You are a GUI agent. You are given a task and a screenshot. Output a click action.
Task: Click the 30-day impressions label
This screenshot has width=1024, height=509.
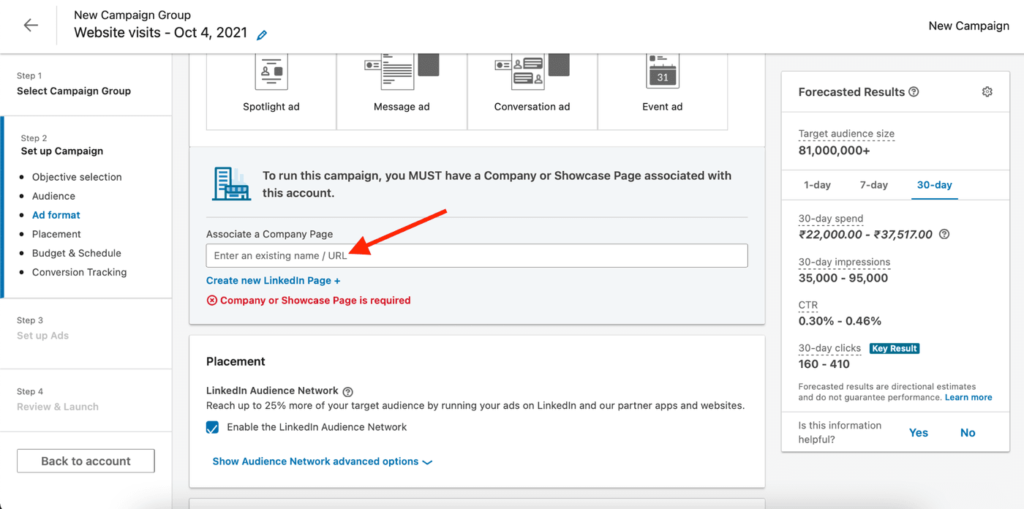844,262
